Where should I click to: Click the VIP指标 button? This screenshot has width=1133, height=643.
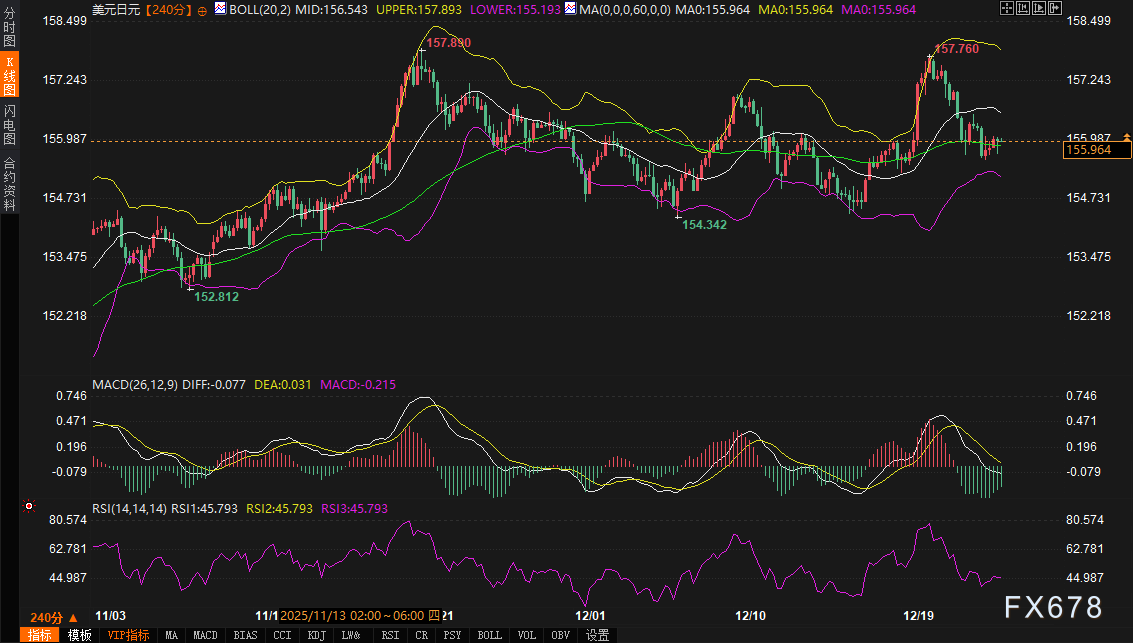tap(128, 635)
